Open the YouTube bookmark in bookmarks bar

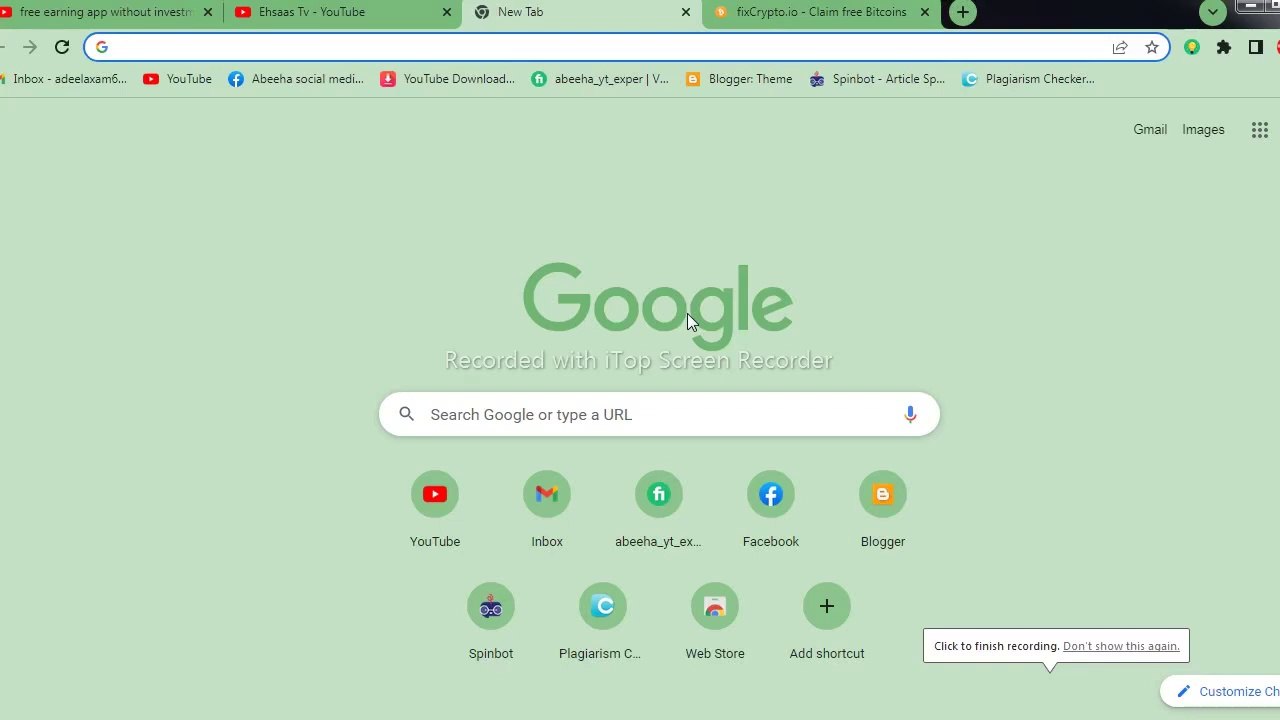click(x=178, y=79)
